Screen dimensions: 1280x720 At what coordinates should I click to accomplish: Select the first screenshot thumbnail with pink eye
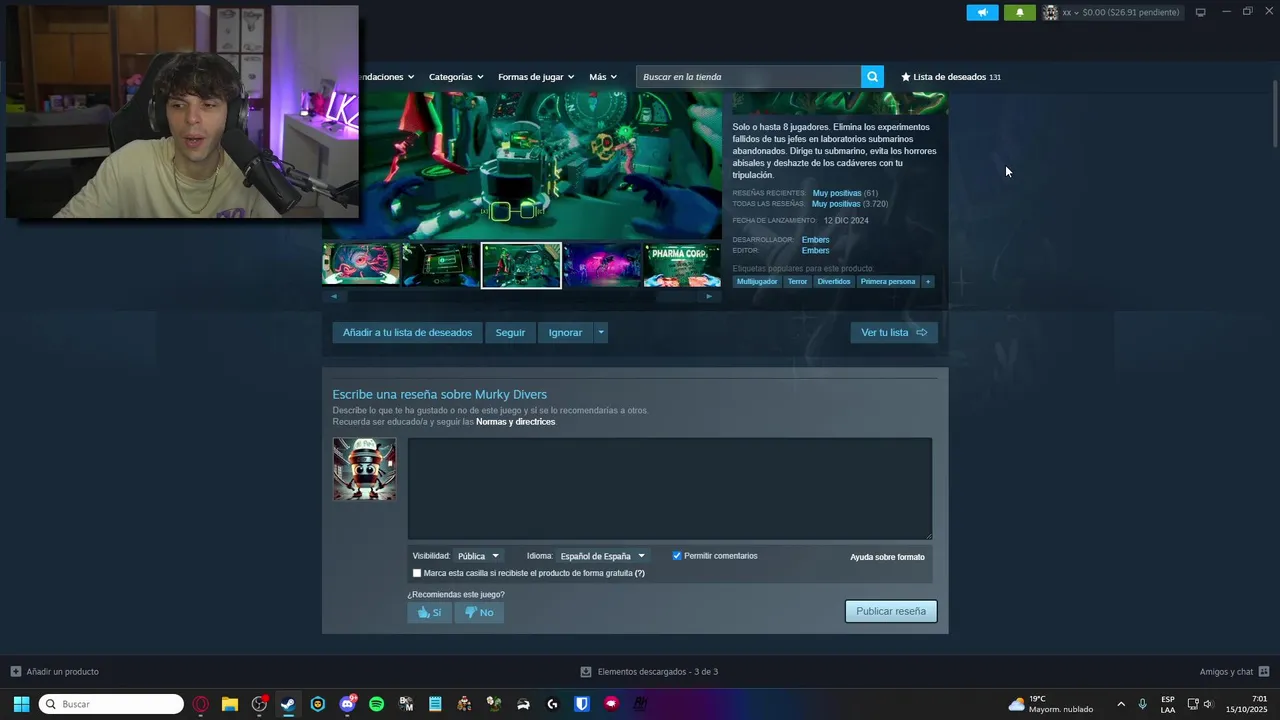pyautogui.click(x=361, y=265)
